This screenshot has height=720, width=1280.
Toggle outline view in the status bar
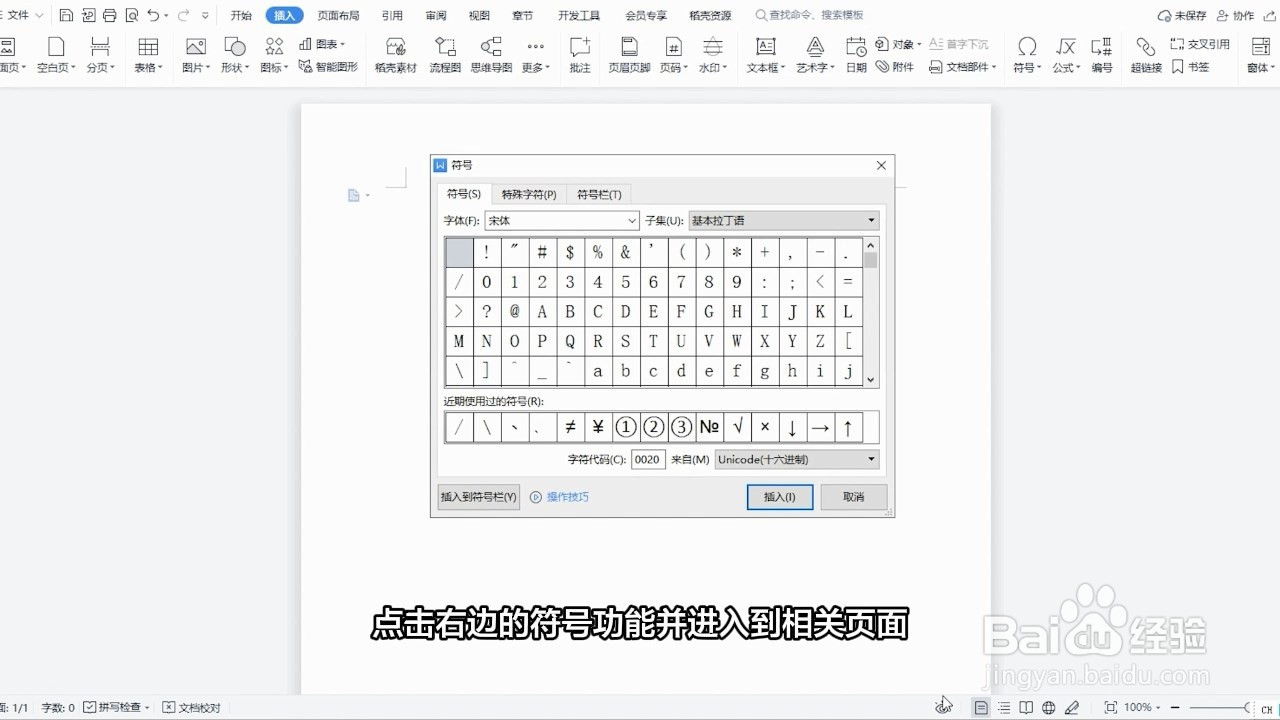(1003, 707)
